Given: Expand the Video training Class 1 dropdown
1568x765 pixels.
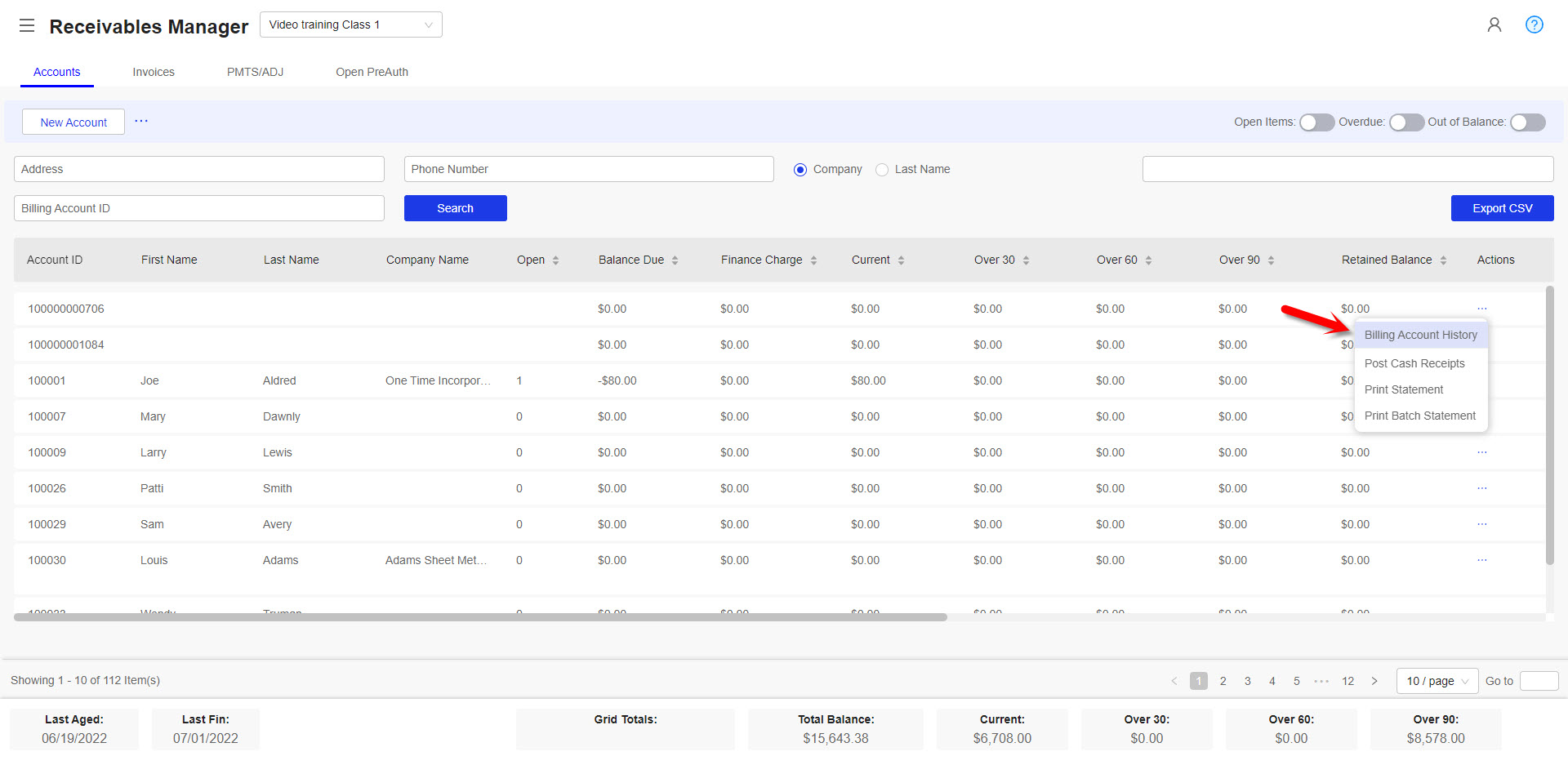Looking at the screenshot, I should [x=351, y=24].
